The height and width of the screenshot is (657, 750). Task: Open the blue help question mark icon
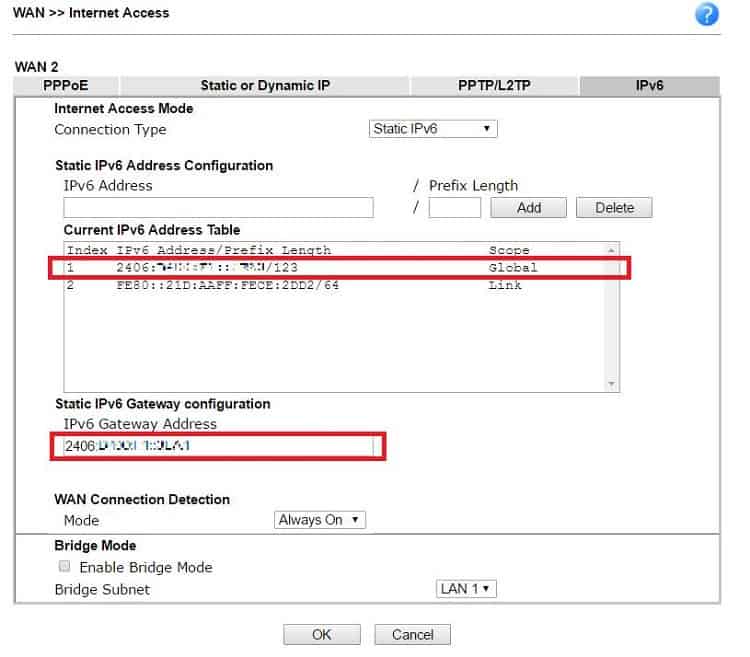pyautogui.click(x=706, y=14)
